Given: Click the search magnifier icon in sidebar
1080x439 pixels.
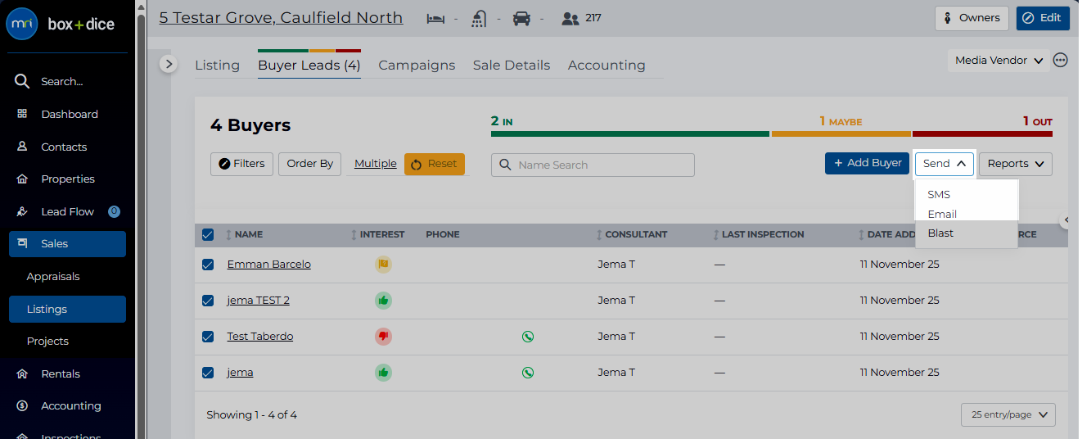Looking at the screenshot, I should coord(22,81).
